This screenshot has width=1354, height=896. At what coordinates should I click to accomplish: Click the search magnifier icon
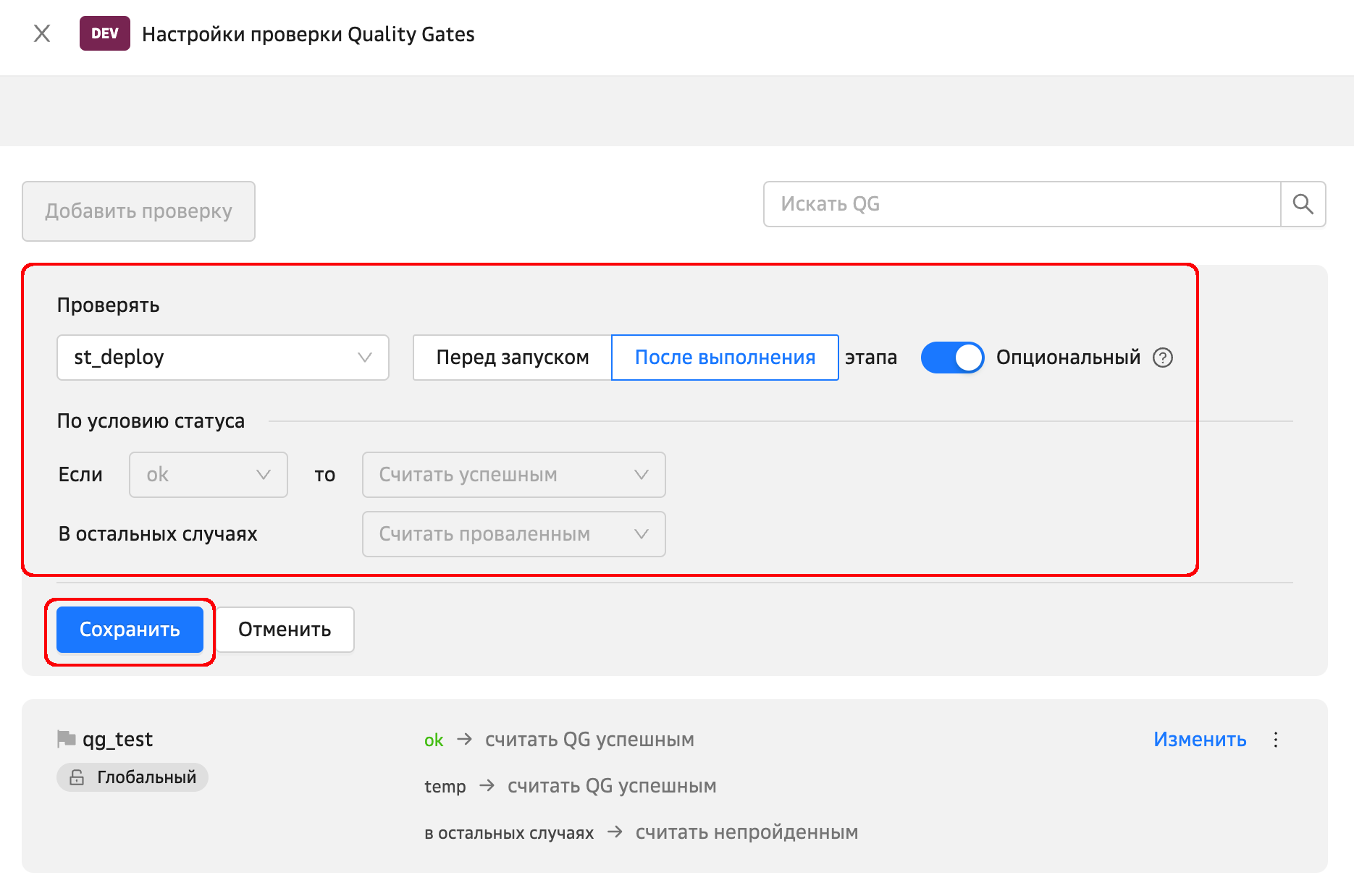point(1303,204)
